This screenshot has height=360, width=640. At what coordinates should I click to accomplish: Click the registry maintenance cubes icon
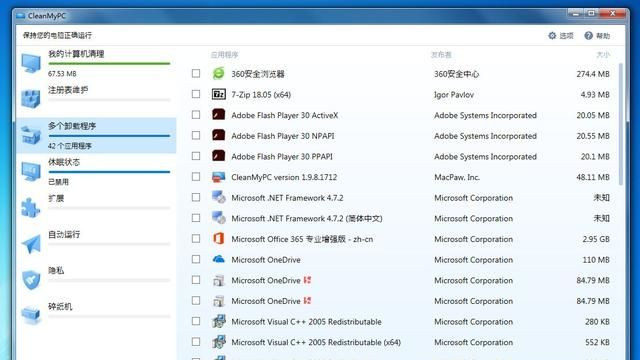point(31,98)
